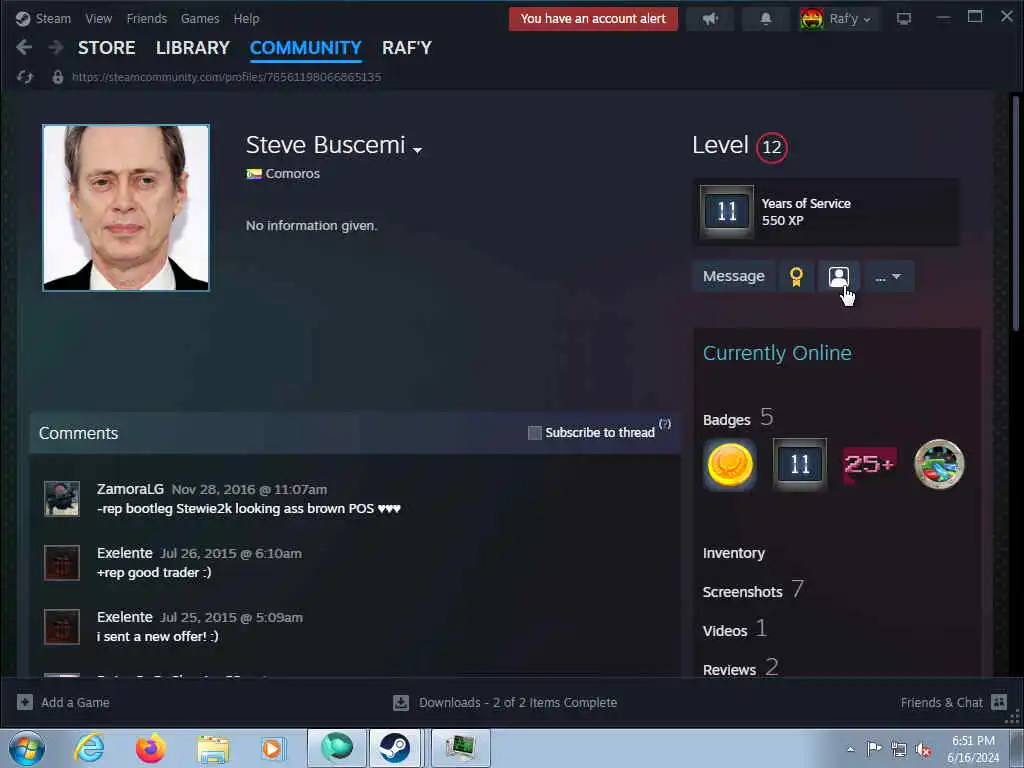Open the announcements megaphone icon
The image size is (1024, 768).
coord(711,19)
